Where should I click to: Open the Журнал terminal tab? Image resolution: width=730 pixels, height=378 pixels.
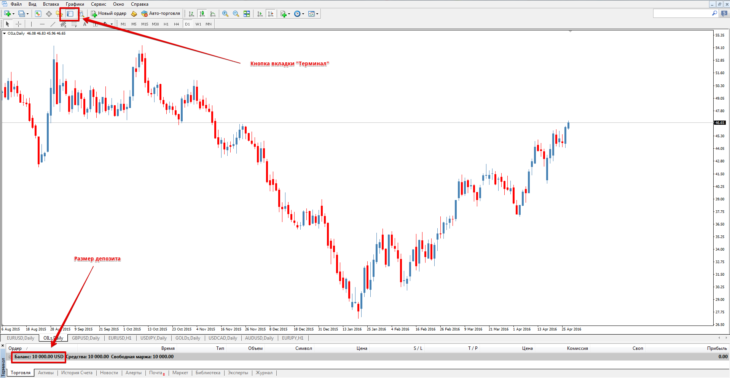264,373
